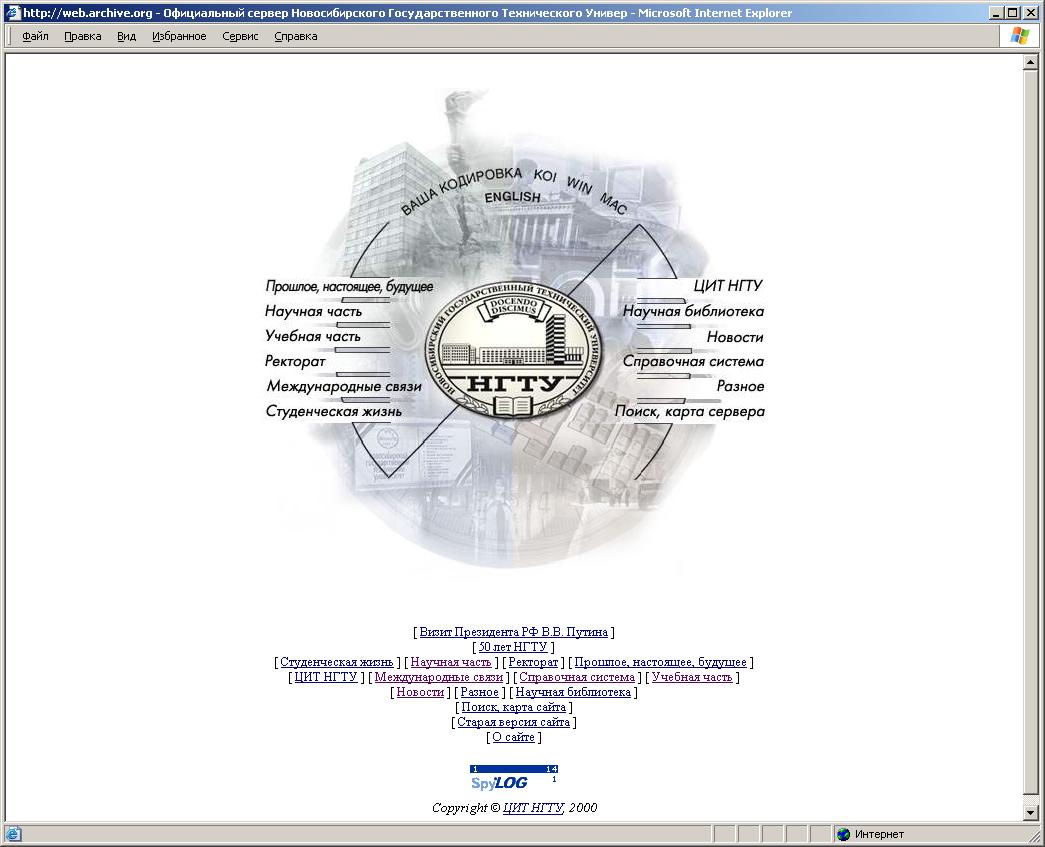1045x847 pixels.
Task: Click Студенческая жизнь text link at bottom
Action: (x=337, y=662)
